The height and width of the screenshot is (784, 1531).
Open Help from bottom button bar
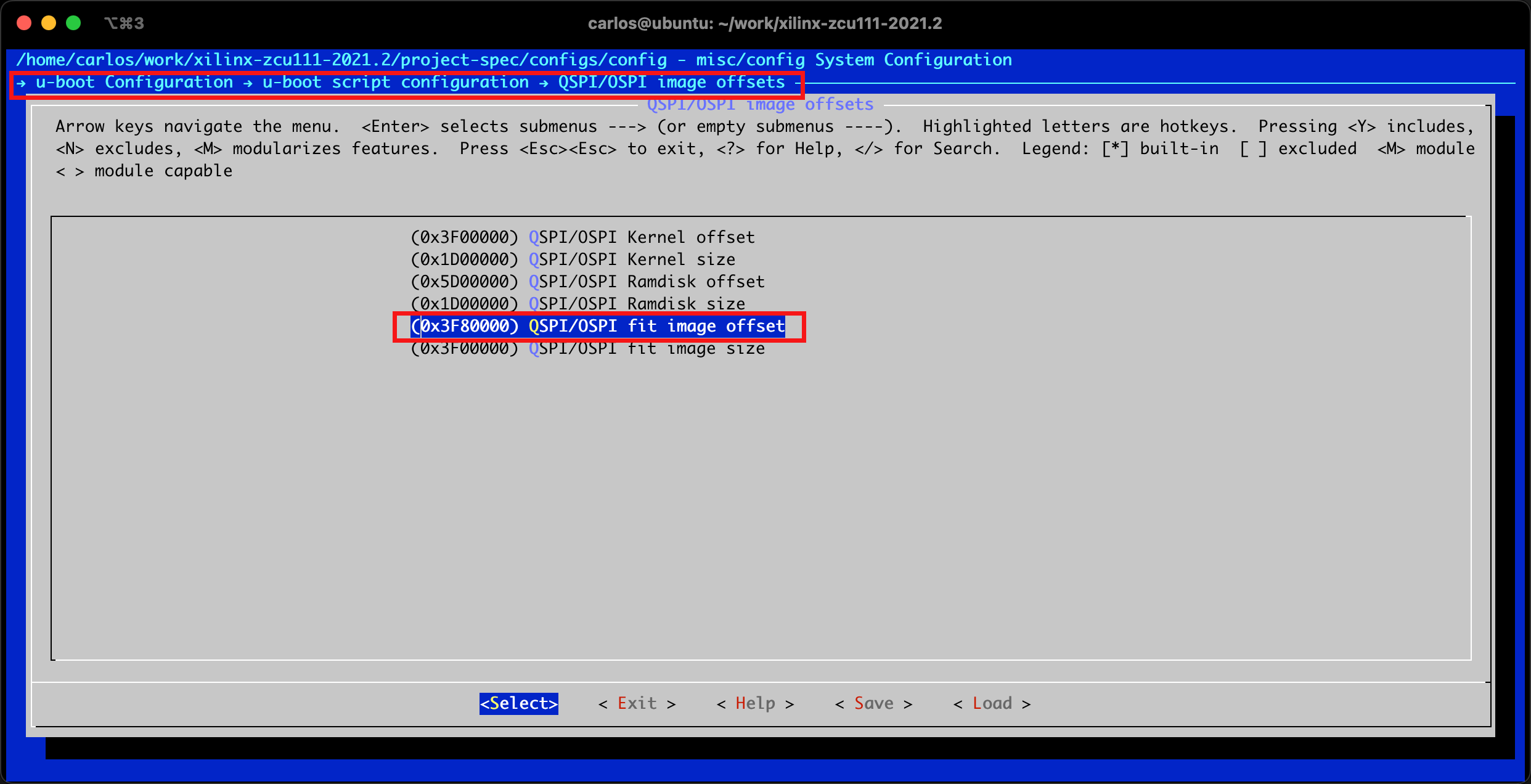tap(755, 703)
